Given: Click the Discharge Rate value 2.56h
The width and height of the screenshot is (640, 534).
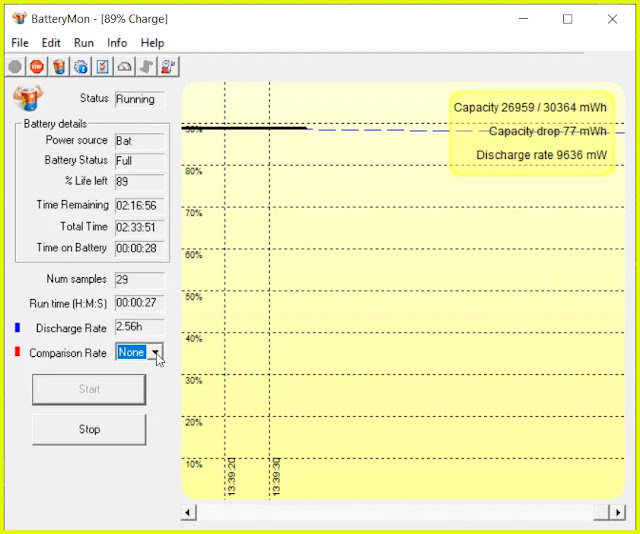Looking at the screenshot, I should [x=140, y=327].
